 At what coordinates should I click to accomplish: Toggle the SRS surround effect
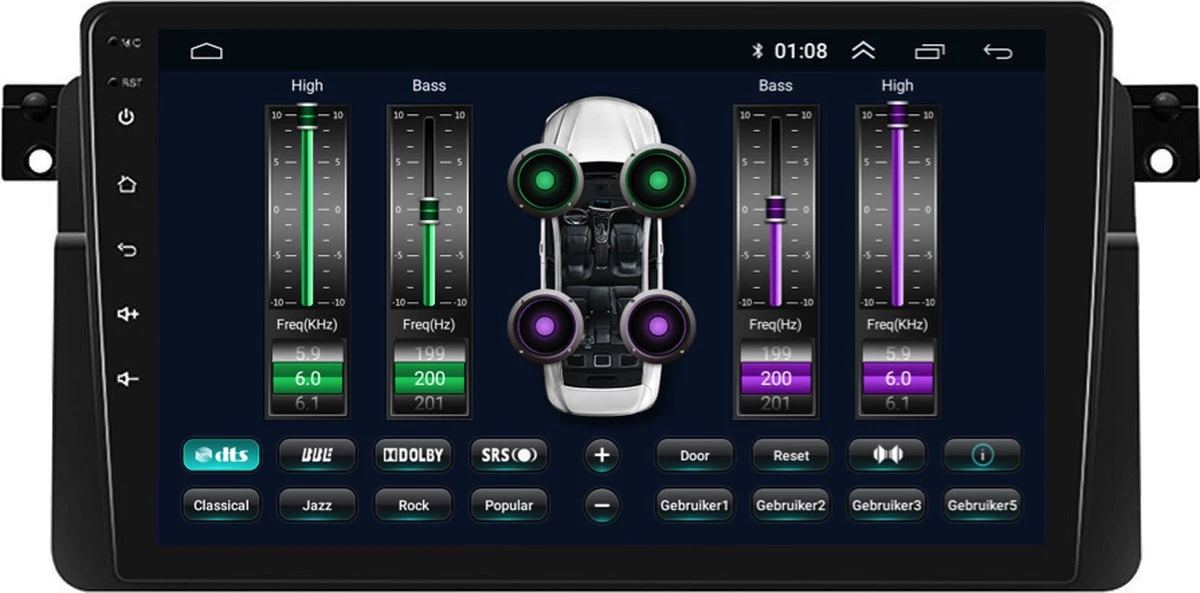509,455
